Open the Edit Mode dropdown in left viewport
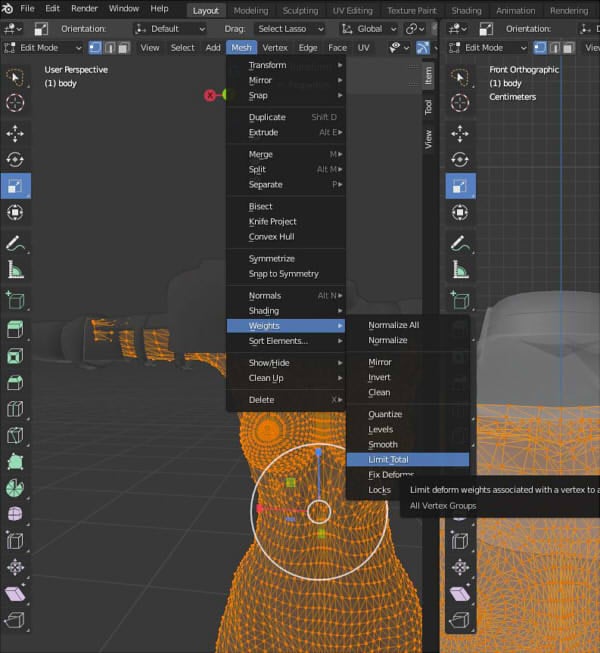The height and width of the screenshot is (653, 600). pos(42,48)
